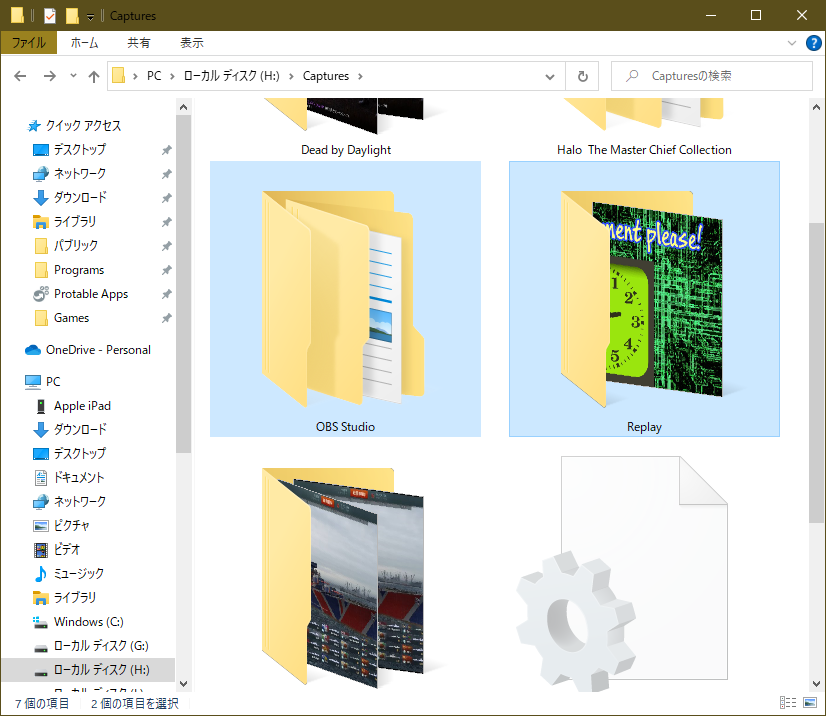Switch to the ホーム ribbon tab

84,43
